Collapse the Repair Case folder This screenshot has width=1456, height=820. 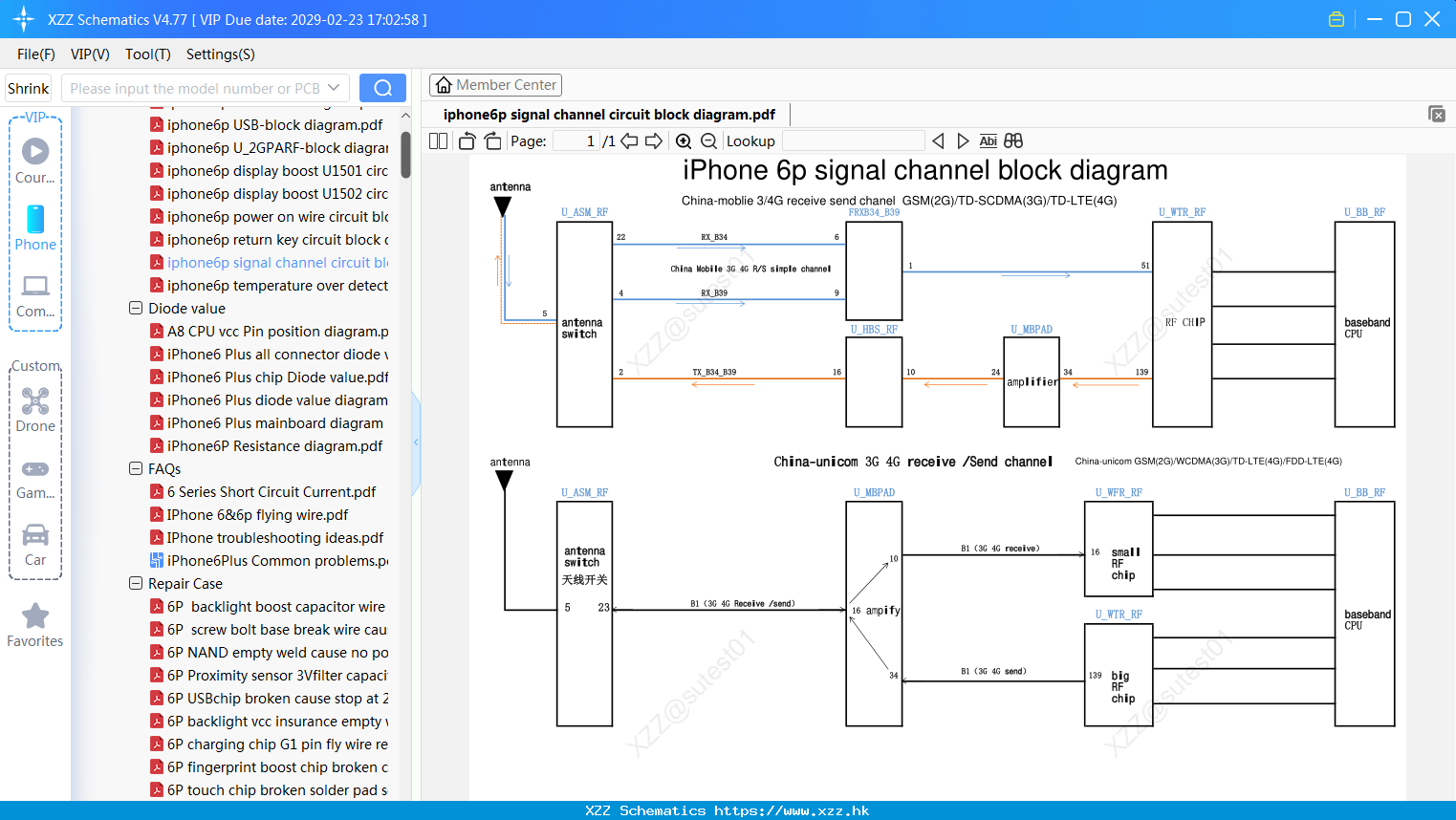tap(136, 583)
